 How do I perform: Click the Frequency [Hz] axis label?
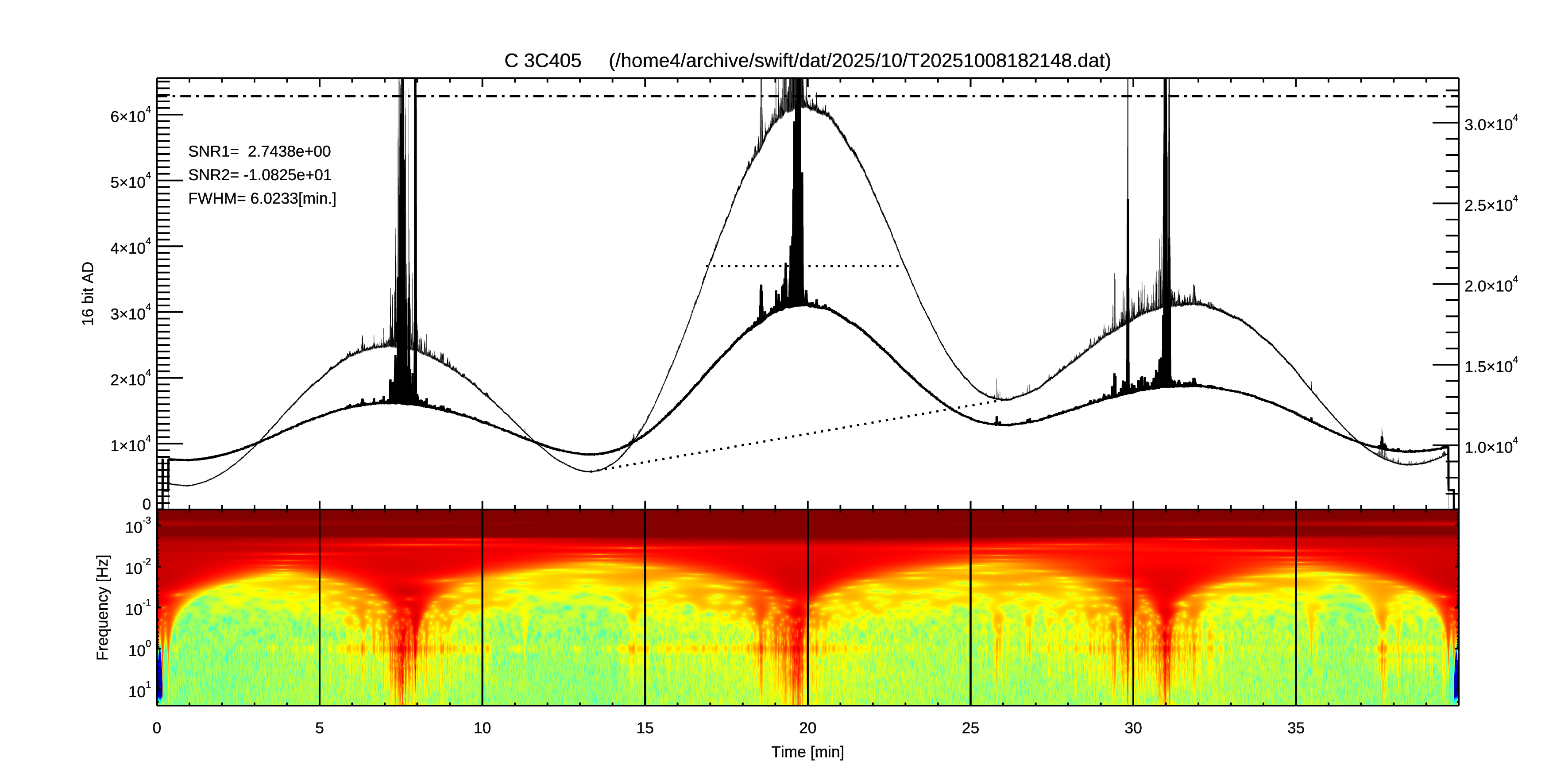(x=103, y=607)
